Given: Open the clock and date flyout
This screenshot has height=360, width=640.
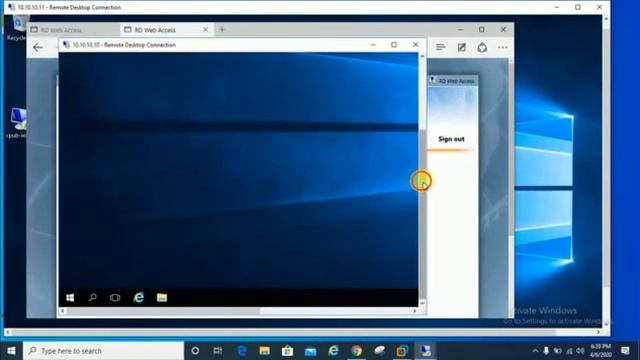Looking at the screenshot, I should (601, 351).
